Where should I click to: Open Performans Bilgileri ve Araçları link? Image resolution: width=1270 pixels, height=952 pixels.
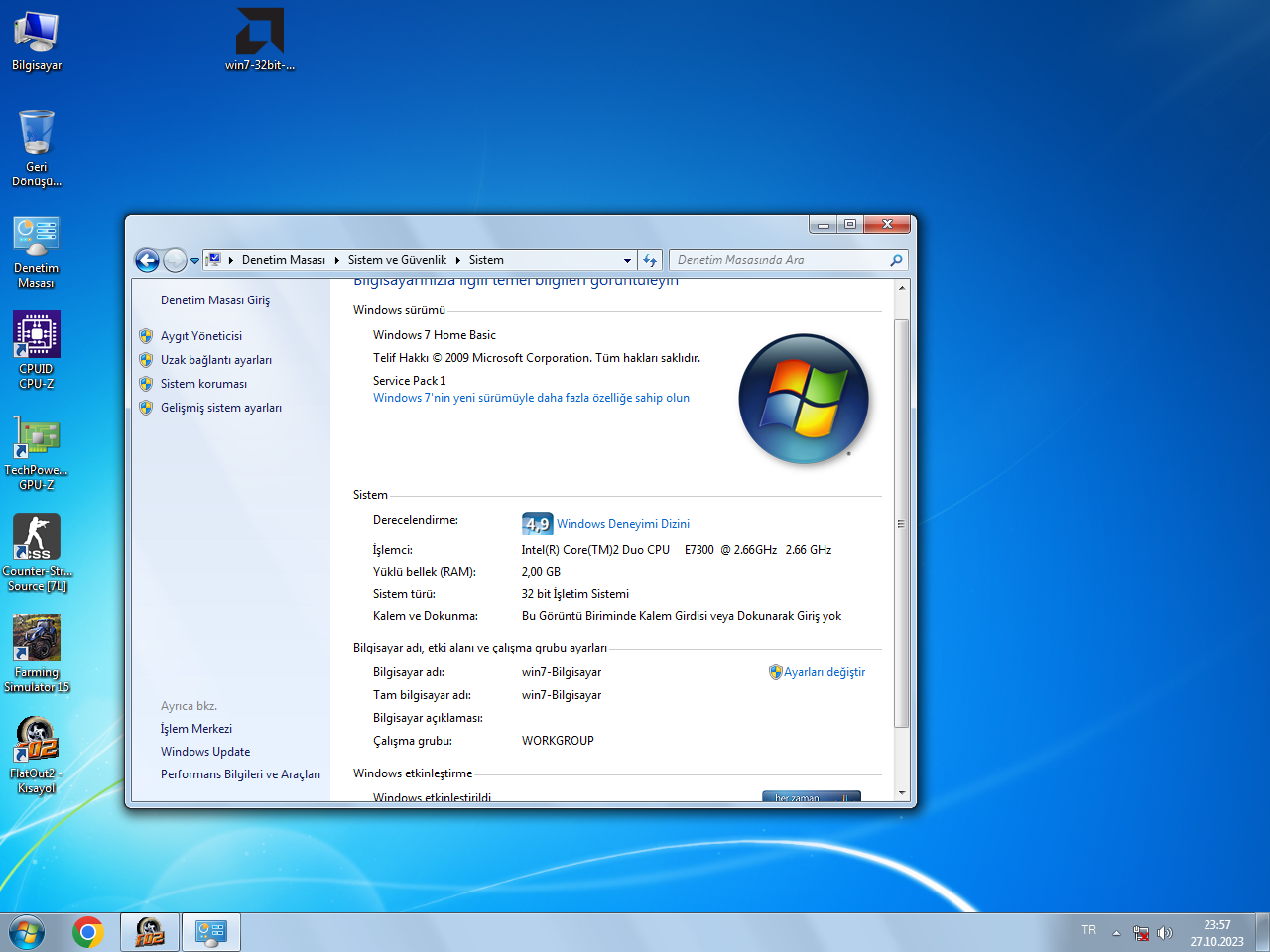click(240, 774)
